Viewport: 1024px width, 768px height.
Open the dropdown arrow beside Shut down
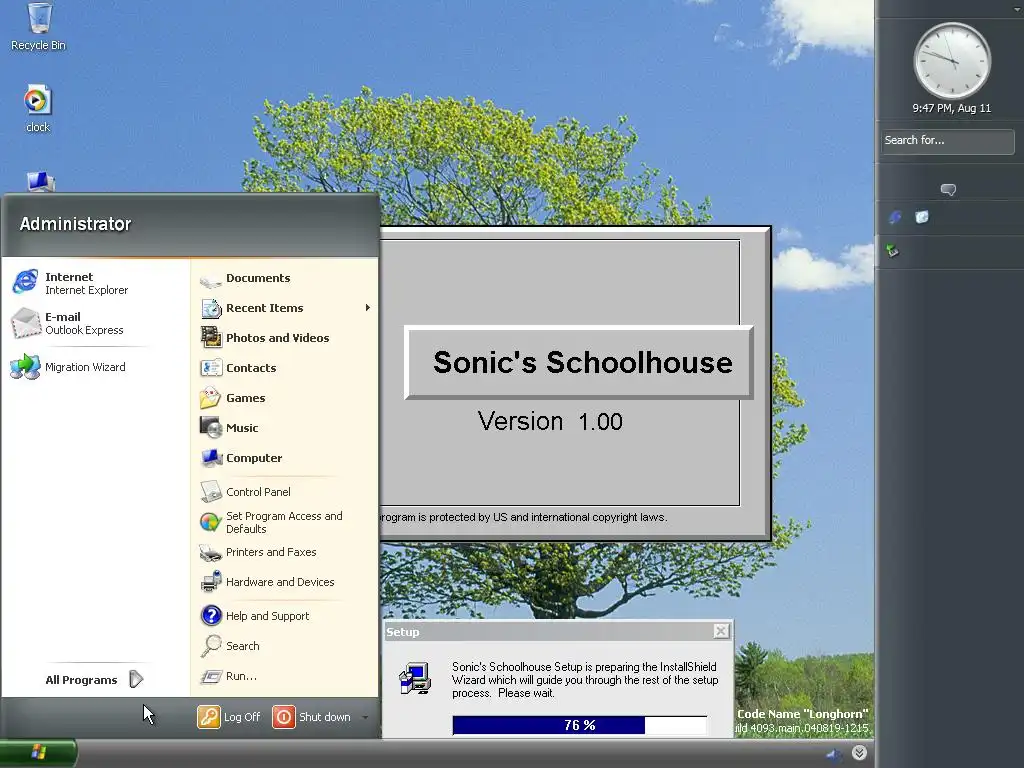pos(365,717)
